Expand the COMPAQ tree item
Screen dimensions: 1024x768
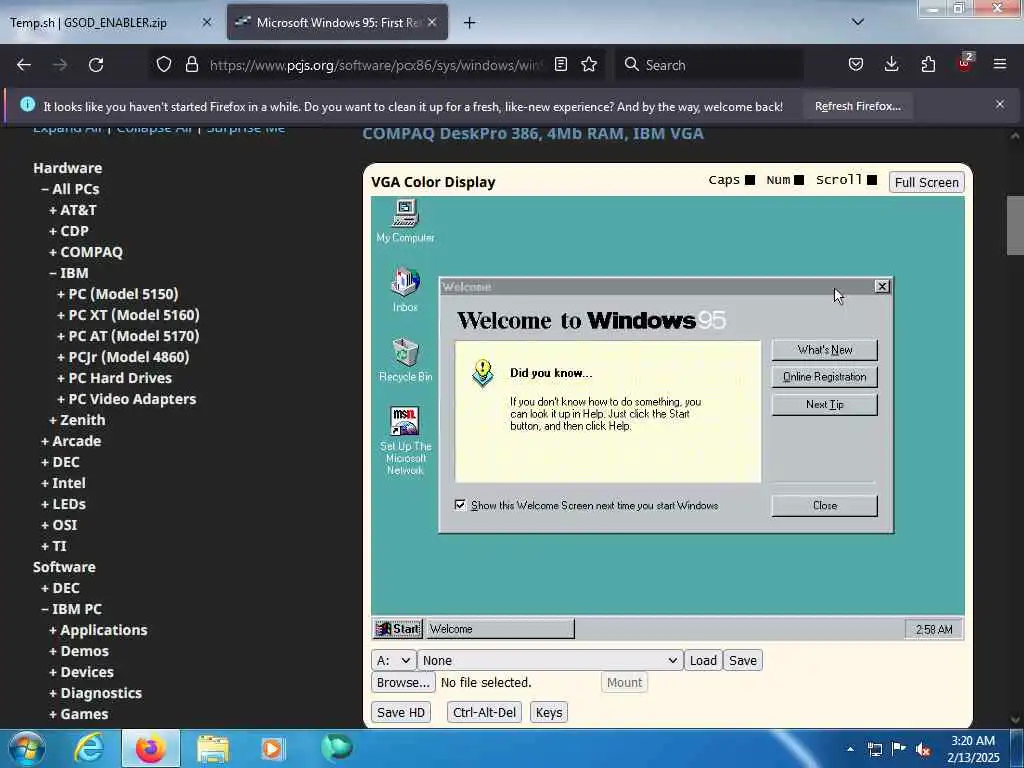(86, 252)
